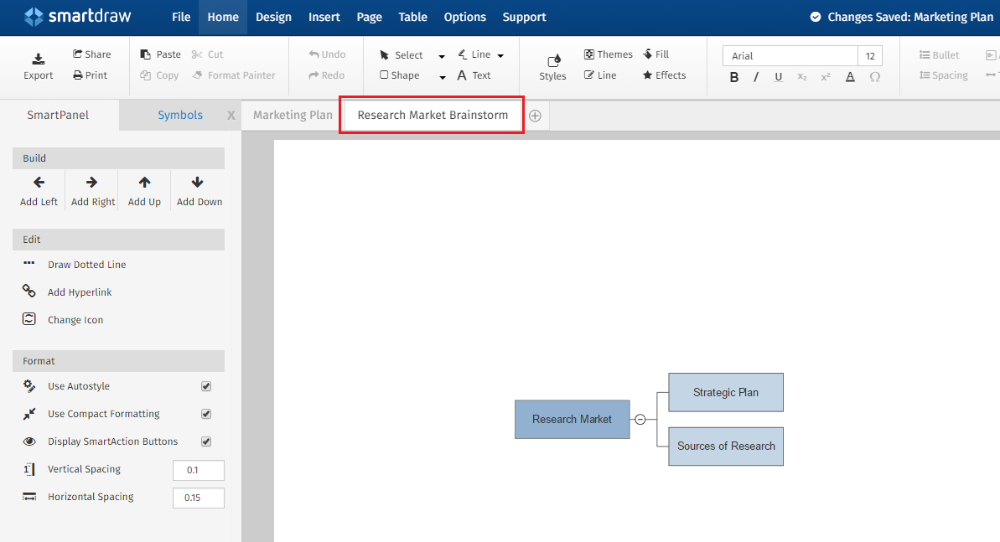Expand the Shape tool dropdown arrow
1000x542 pixels.
pos(442,77)
